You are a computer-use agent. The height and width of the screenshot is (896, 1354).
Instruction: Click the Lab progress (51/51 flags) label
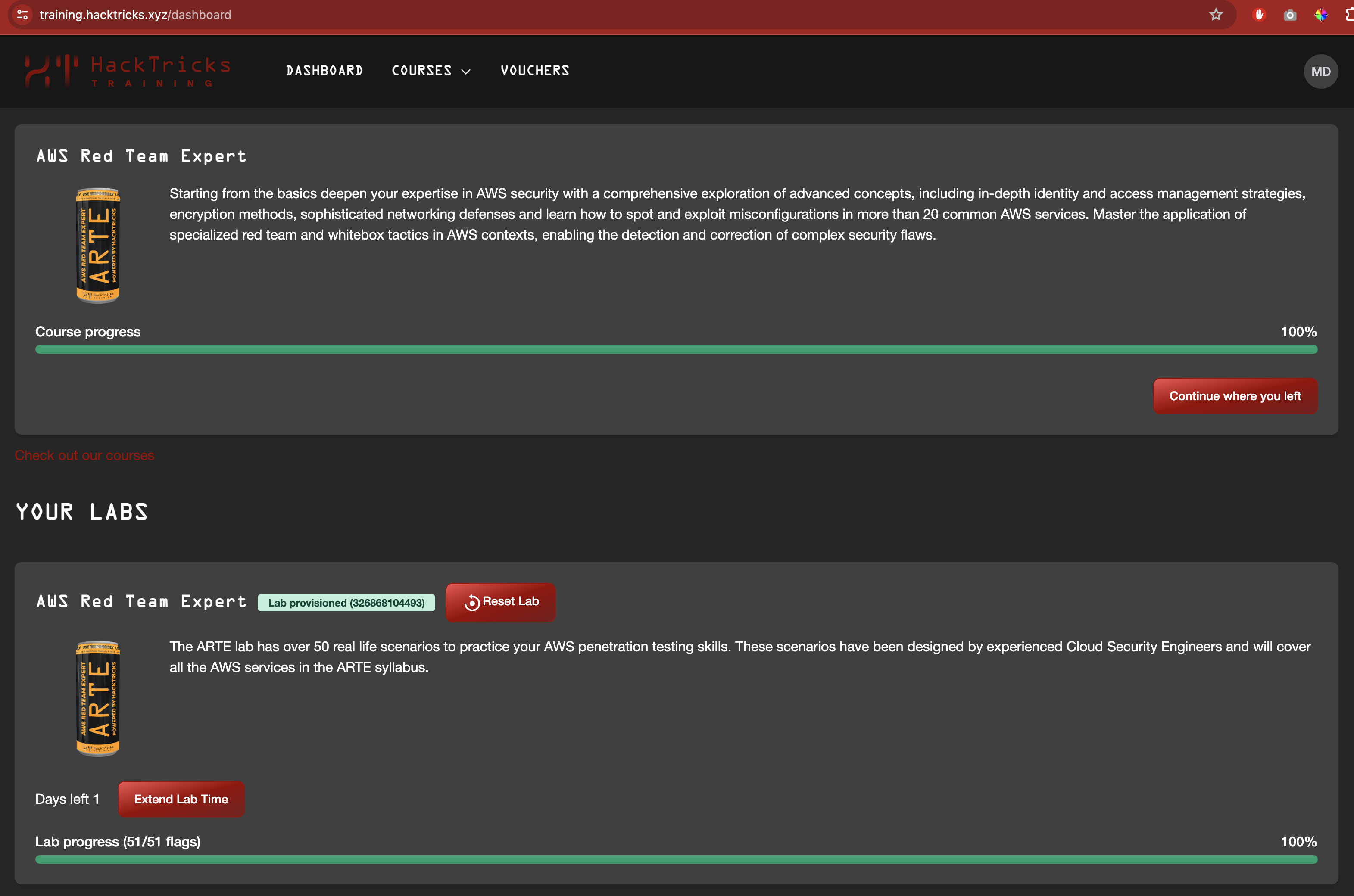pos(118,842)
